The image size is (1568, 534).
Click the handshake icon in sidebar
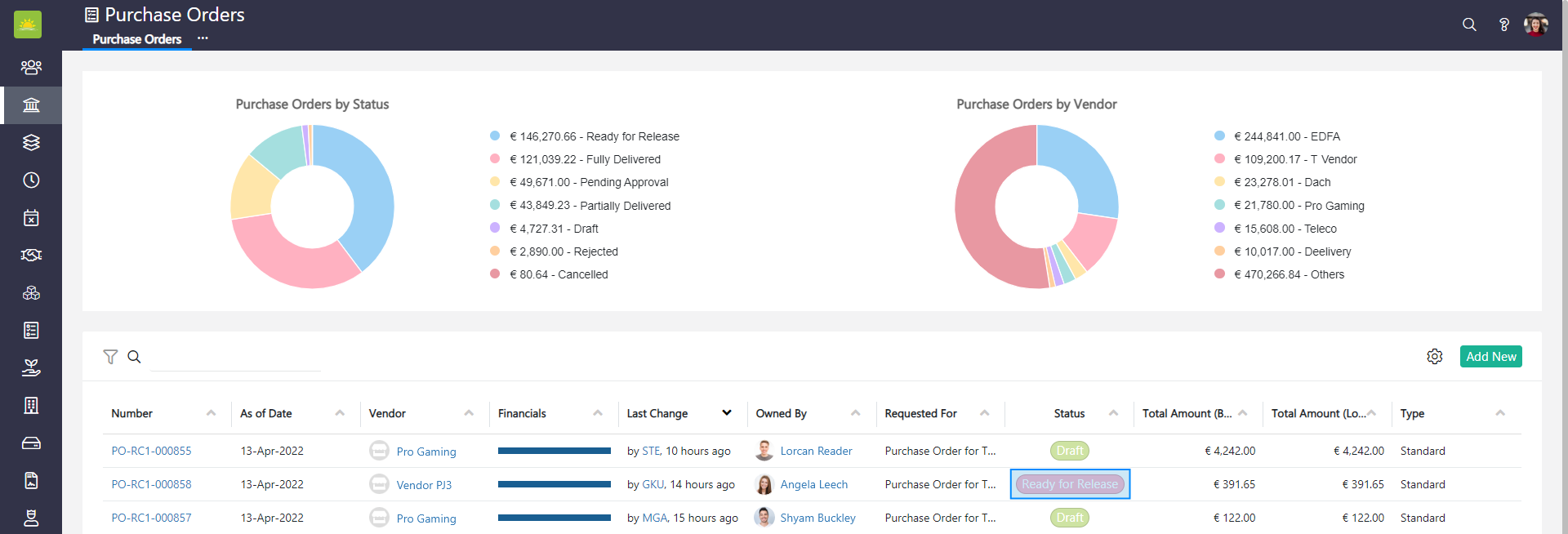click(31, 256)
